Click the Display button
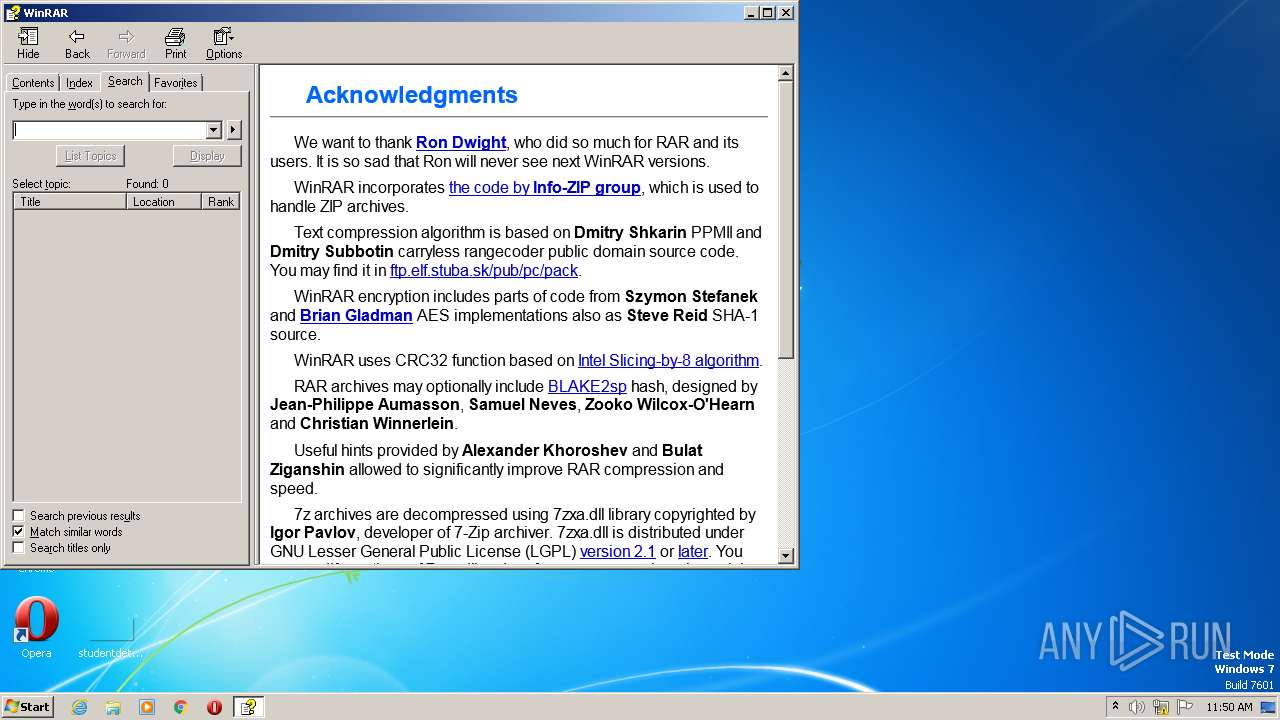Screen dimensions: 1280x720 pos(207,156)
